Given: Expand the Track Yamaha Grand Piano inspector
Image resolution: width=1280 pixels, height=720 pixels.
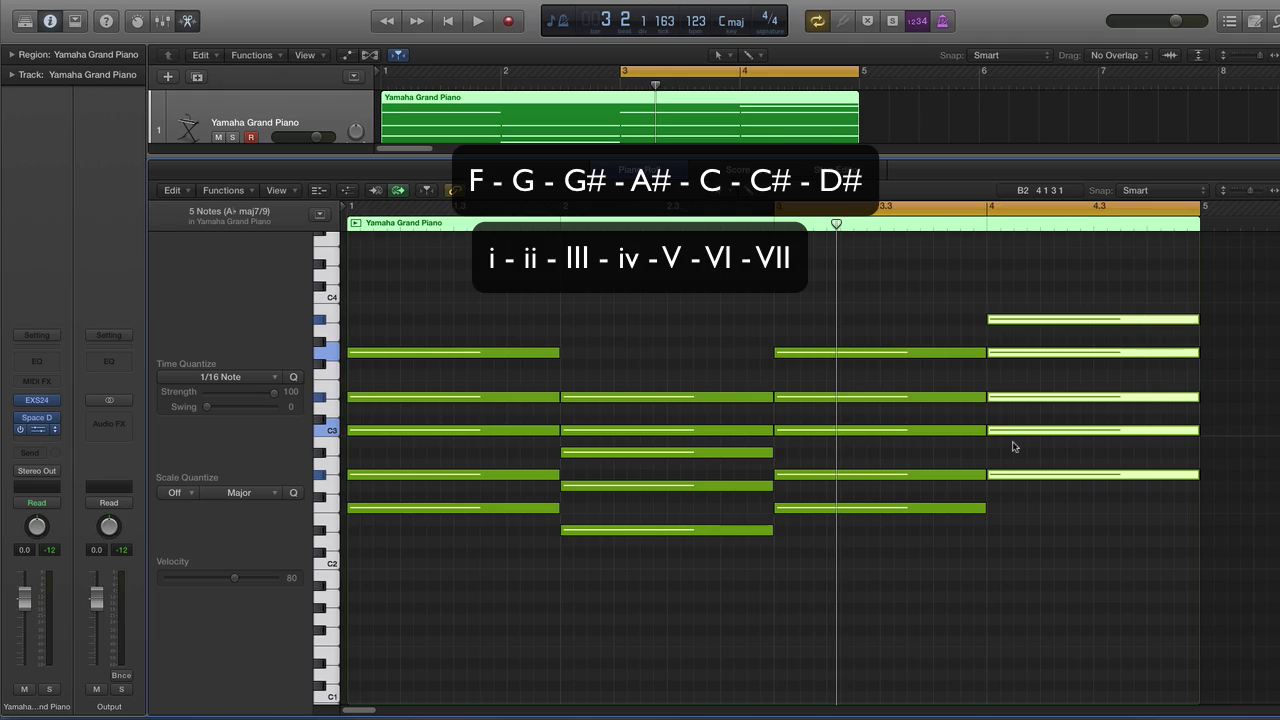Looking at the screenshot, I should click(13, 75).
